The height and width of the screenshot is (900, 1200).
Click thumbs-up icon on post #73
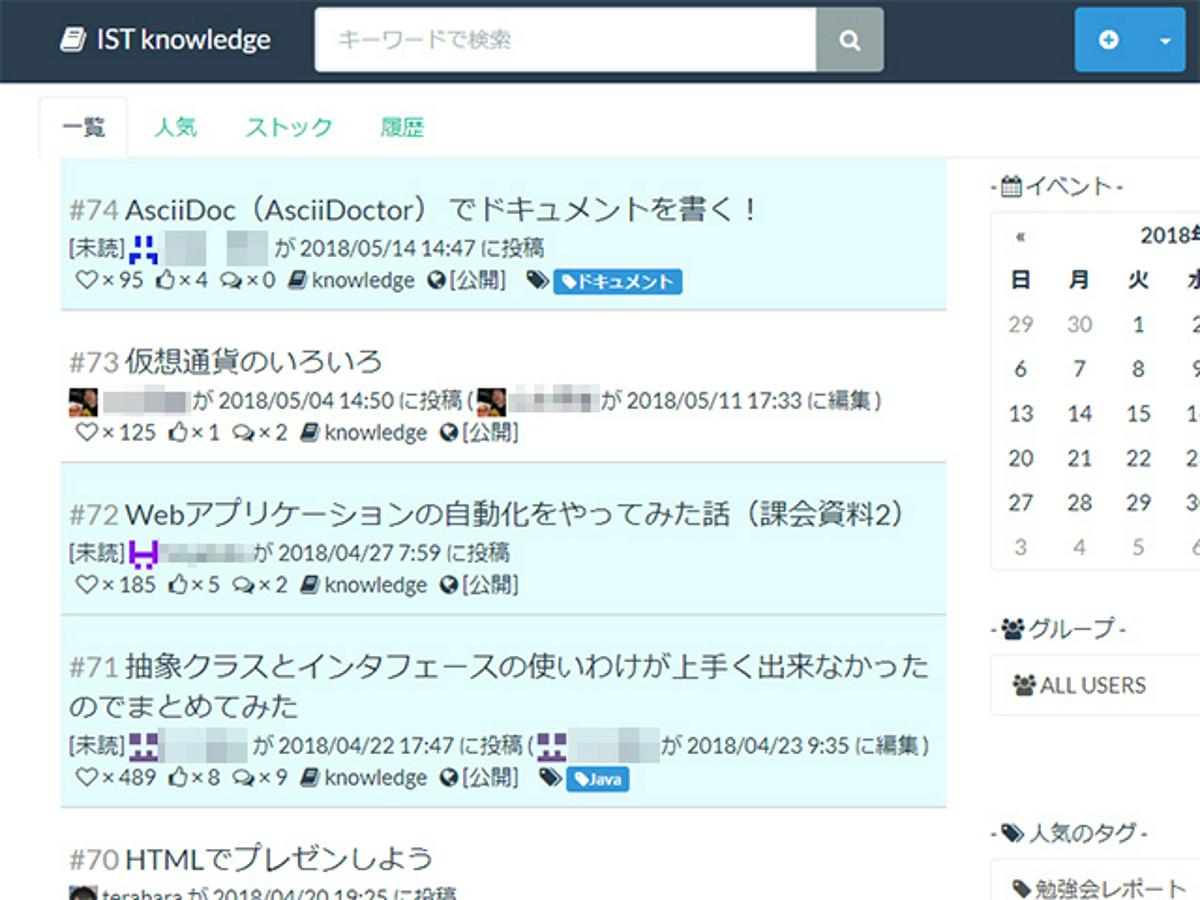(178, 433)
